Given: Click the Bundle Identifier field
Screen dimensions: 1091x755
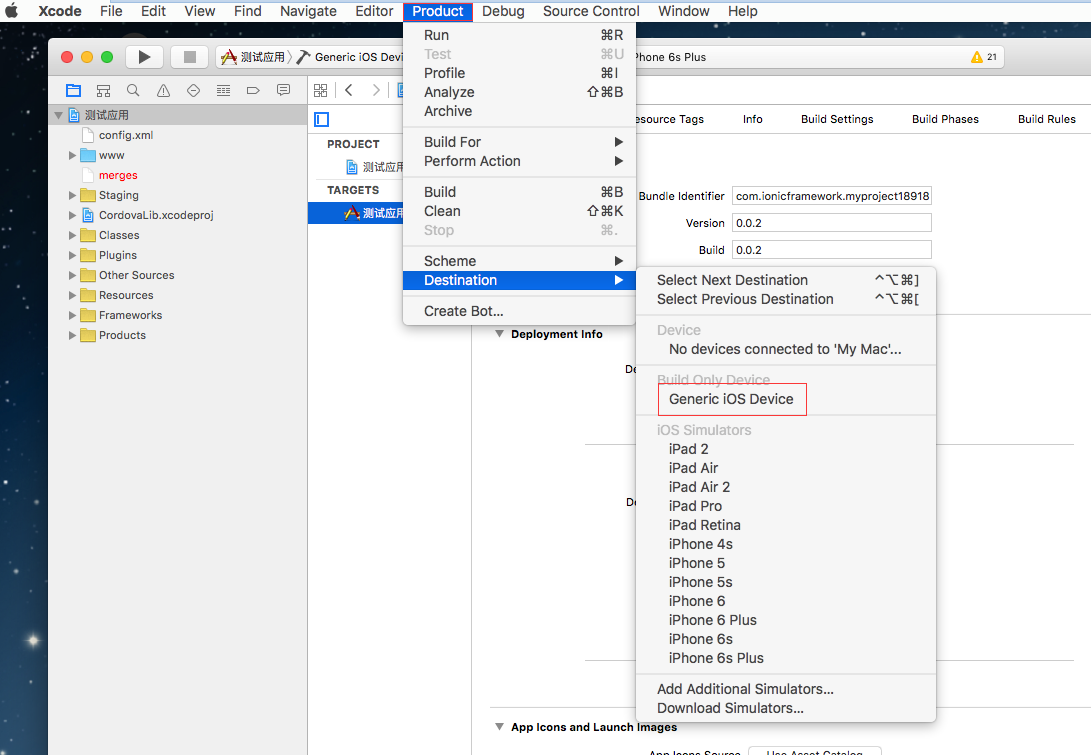Looking at the screenshot, I should point(831,196).
